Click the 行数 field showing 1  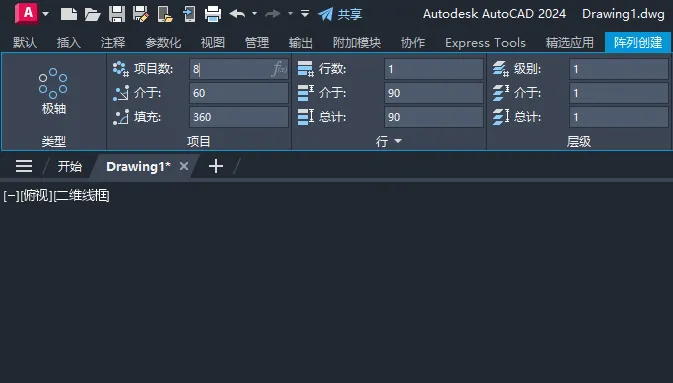pos(434,69)
